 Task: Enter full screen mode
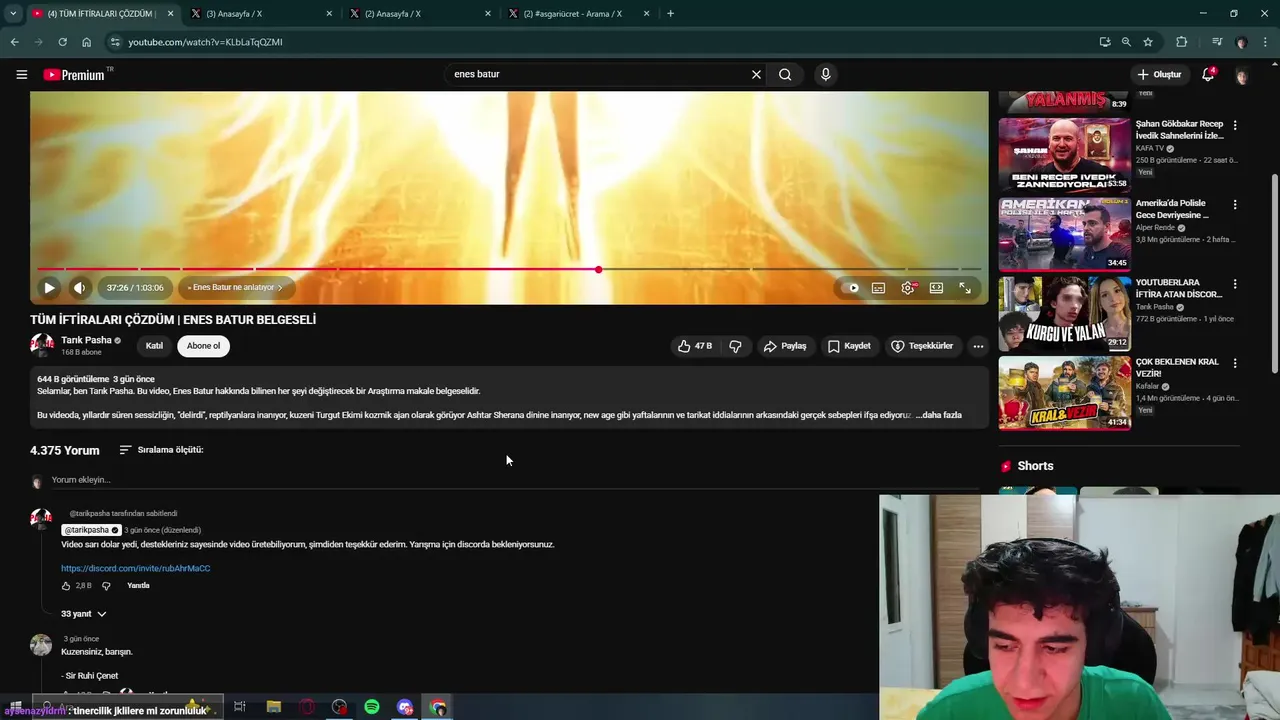[x=965, y=288]
